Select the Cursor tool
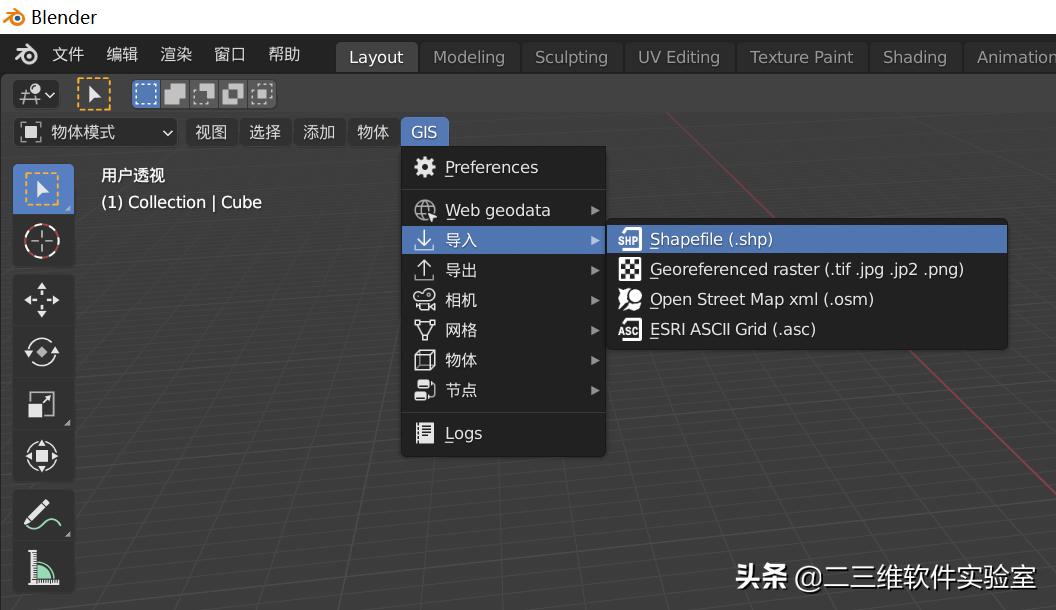 point(43,240)
